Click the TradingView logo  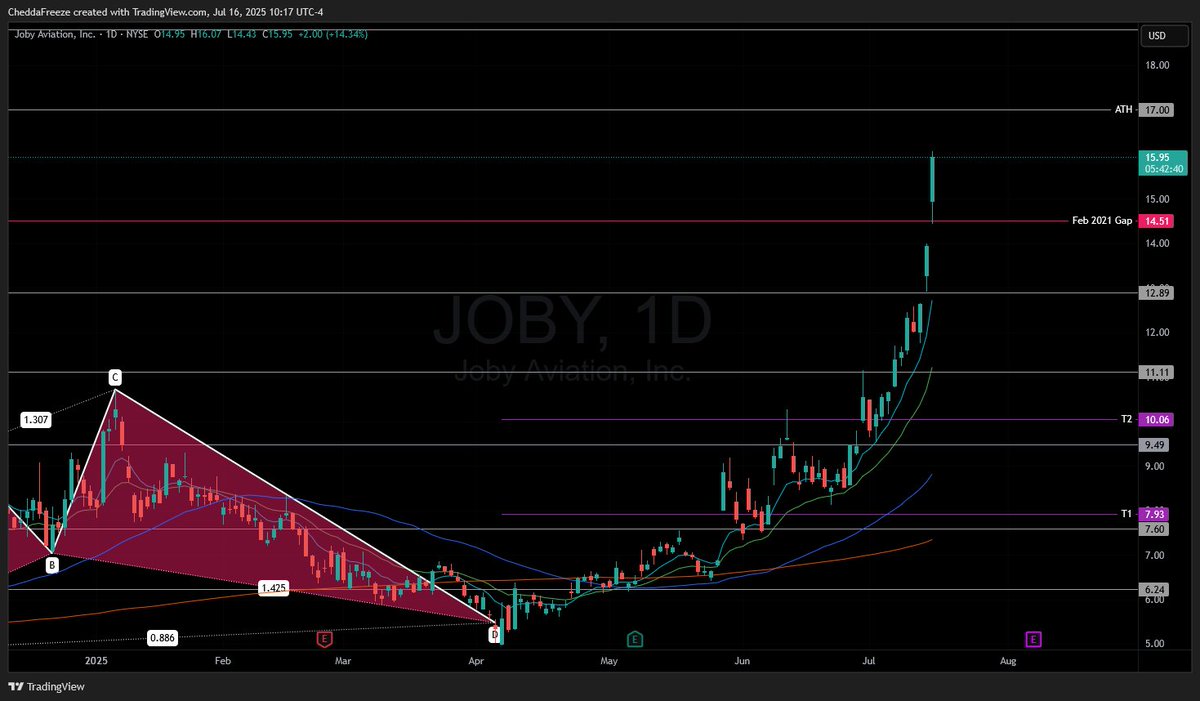click(x=47, y=687)
